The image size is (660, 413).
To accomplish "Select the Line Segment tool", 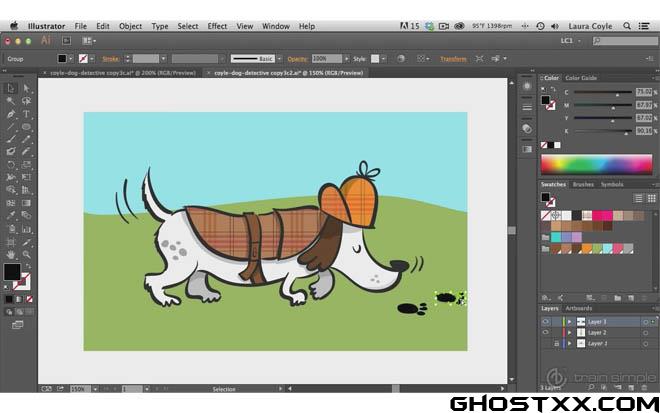I will click(x=11, y=127).
